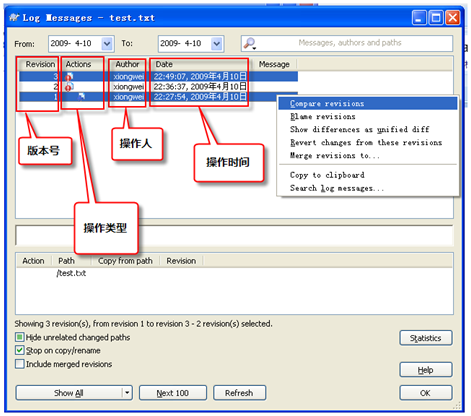The height and width of the screenshot is (416, 471).
Task: Click the modified action icon for revision 2
Action: [69, 87]
